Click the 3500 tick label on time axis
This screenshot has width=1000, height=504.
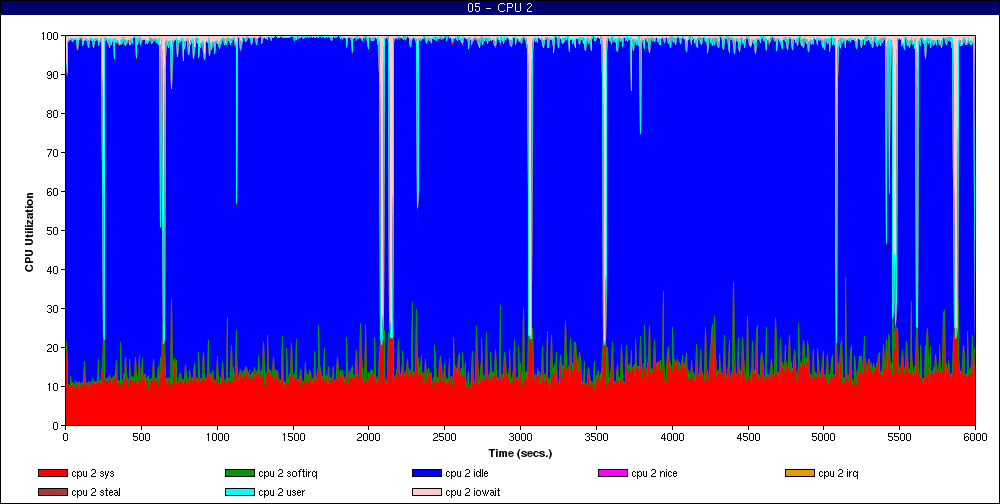pyautogui.click(x=596, y=438)
